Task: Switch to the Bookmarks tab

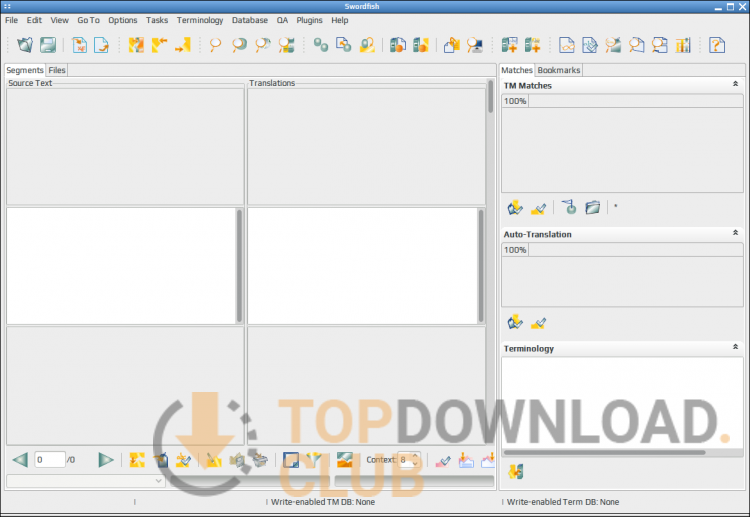Action: (x=559, y=70)
